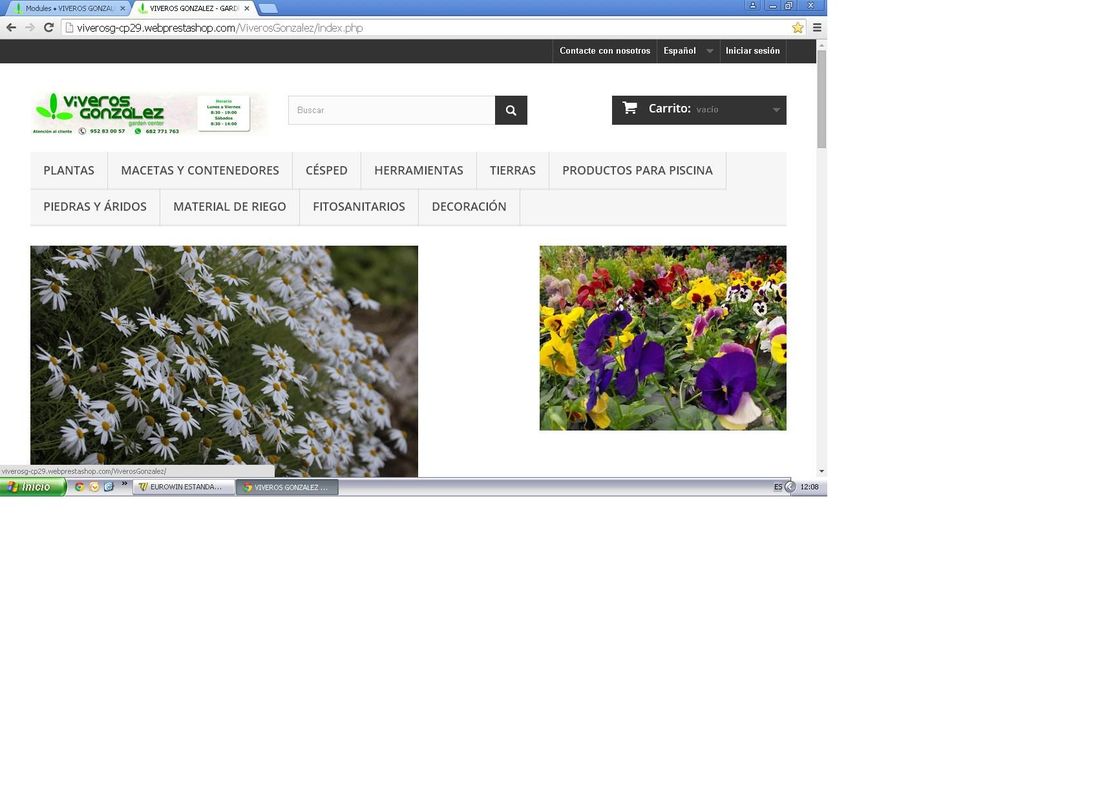Expand the Carrito cart dropdown arrow
The height and width of the screenshot is (799, 1100).
(x=776, y=110)
